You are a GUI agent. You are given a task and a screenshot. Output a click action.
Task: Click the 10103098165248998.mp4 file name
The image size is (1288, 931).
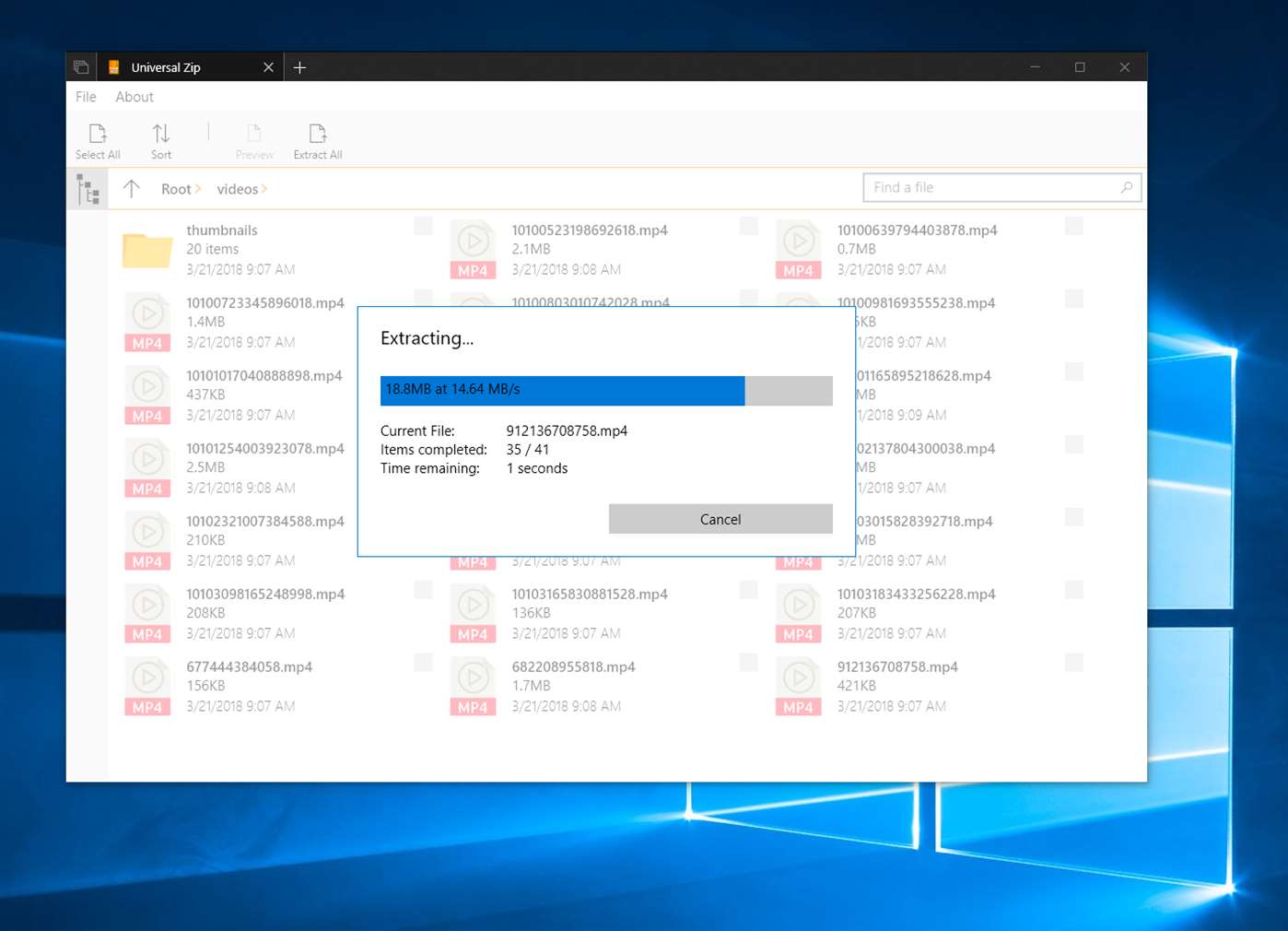(265, 595)
